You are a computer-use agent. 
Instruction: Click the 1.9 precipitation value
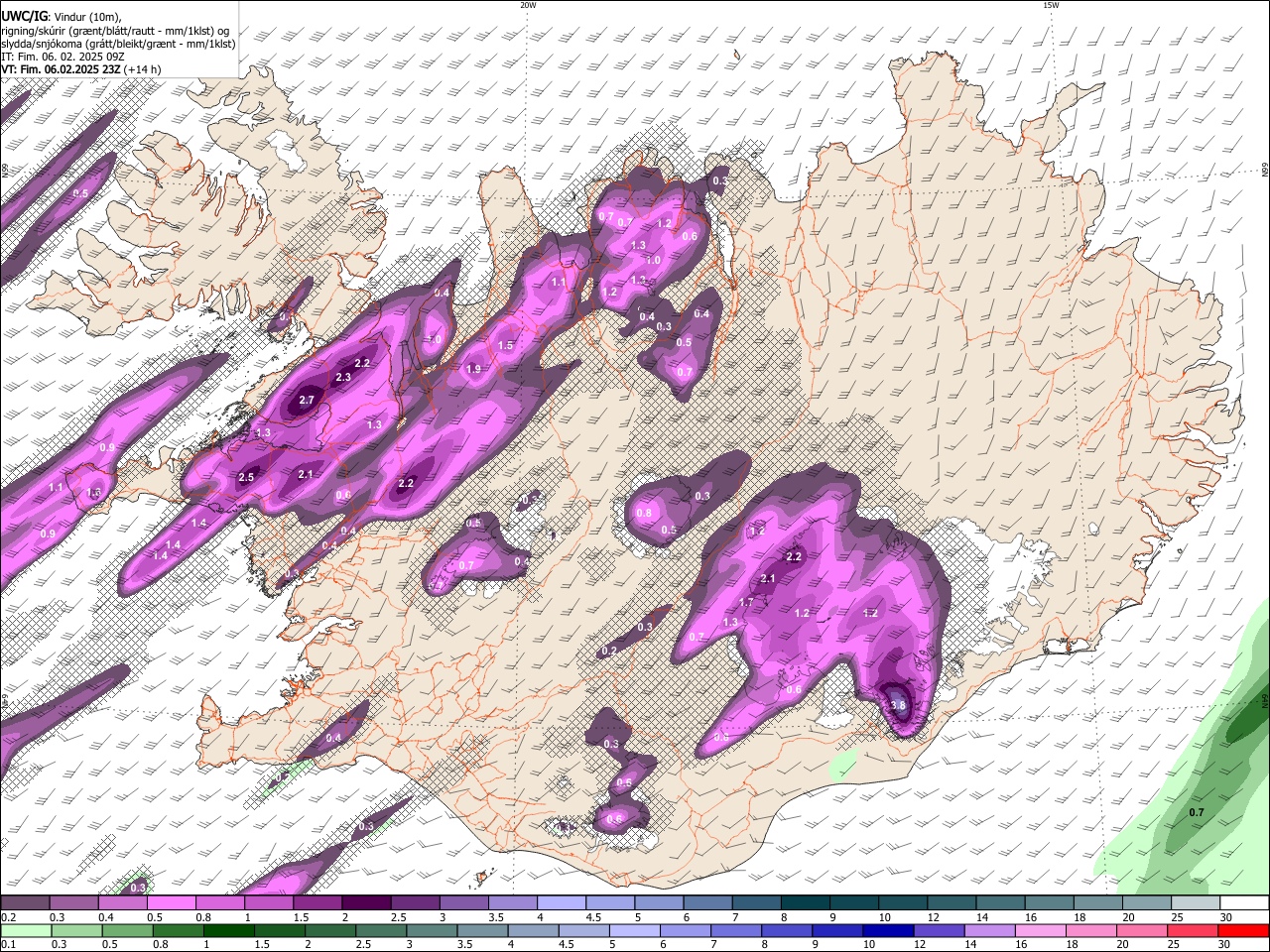[473, 369]
